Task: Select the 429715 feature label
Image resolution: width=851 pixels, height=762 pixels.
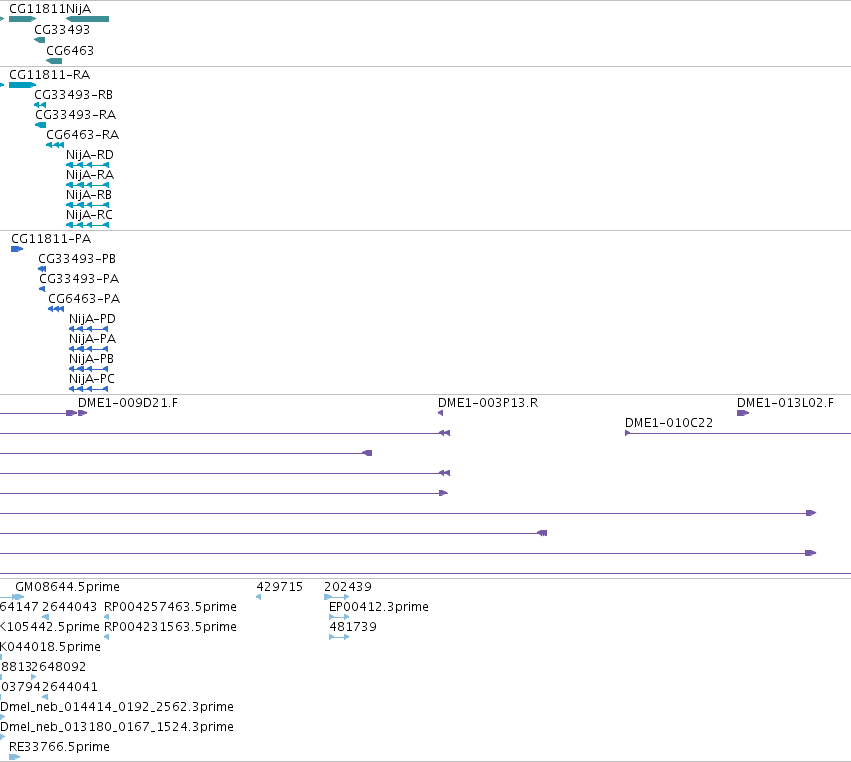Action: 280,587
